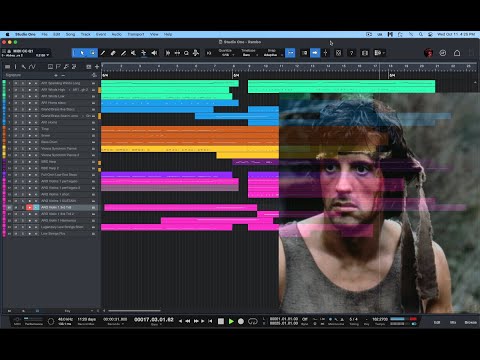Mute the Bass Drum track
Image resolution: width=480 pixels, height=360 pixels.
tap(16, 142)
